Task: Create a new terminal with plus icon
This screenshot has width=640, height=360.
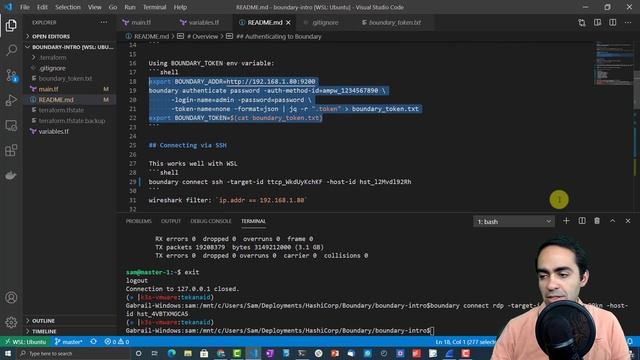Action: [x=566, y=221]
